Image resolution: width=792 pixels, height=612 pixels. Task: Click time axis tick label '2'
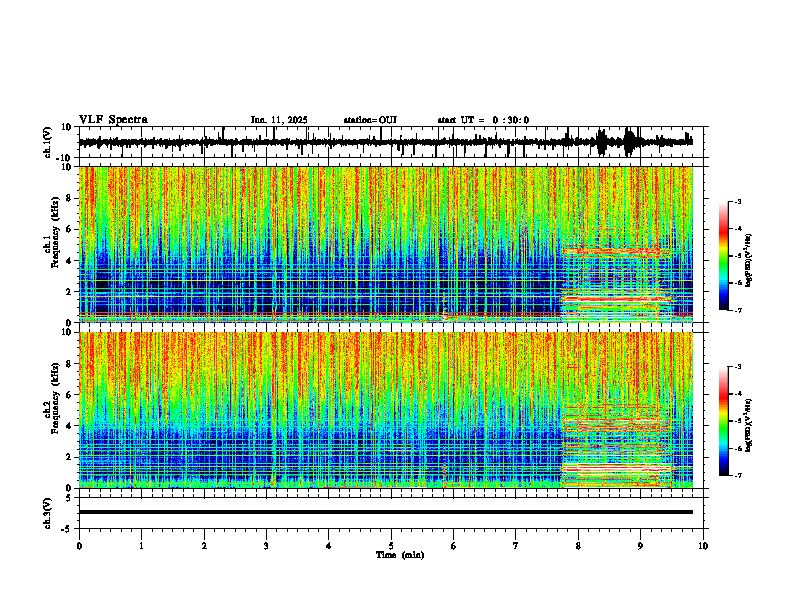[x=204, y=546]
